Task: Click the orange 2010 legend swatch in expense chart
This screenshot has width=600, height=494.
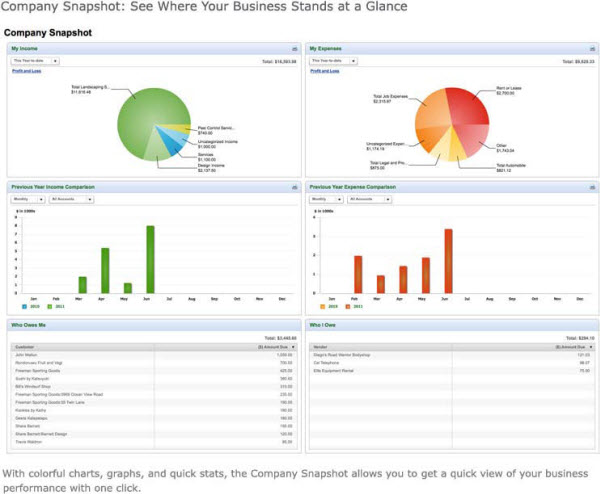Action: (x=322, y=307)
